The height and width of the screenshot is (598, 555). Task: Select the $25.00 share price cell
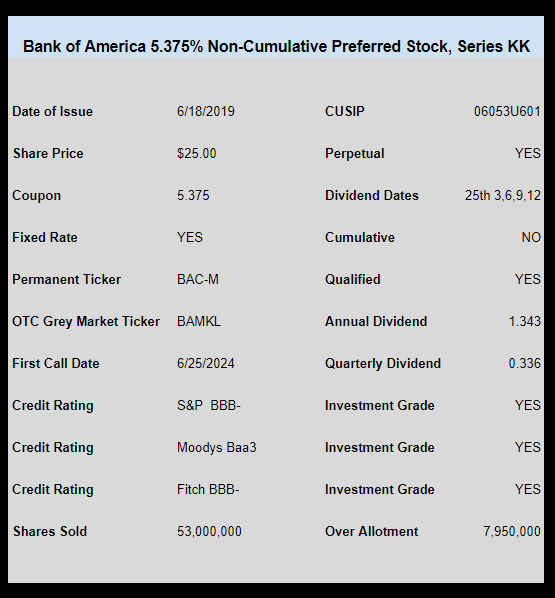[196, 153]
